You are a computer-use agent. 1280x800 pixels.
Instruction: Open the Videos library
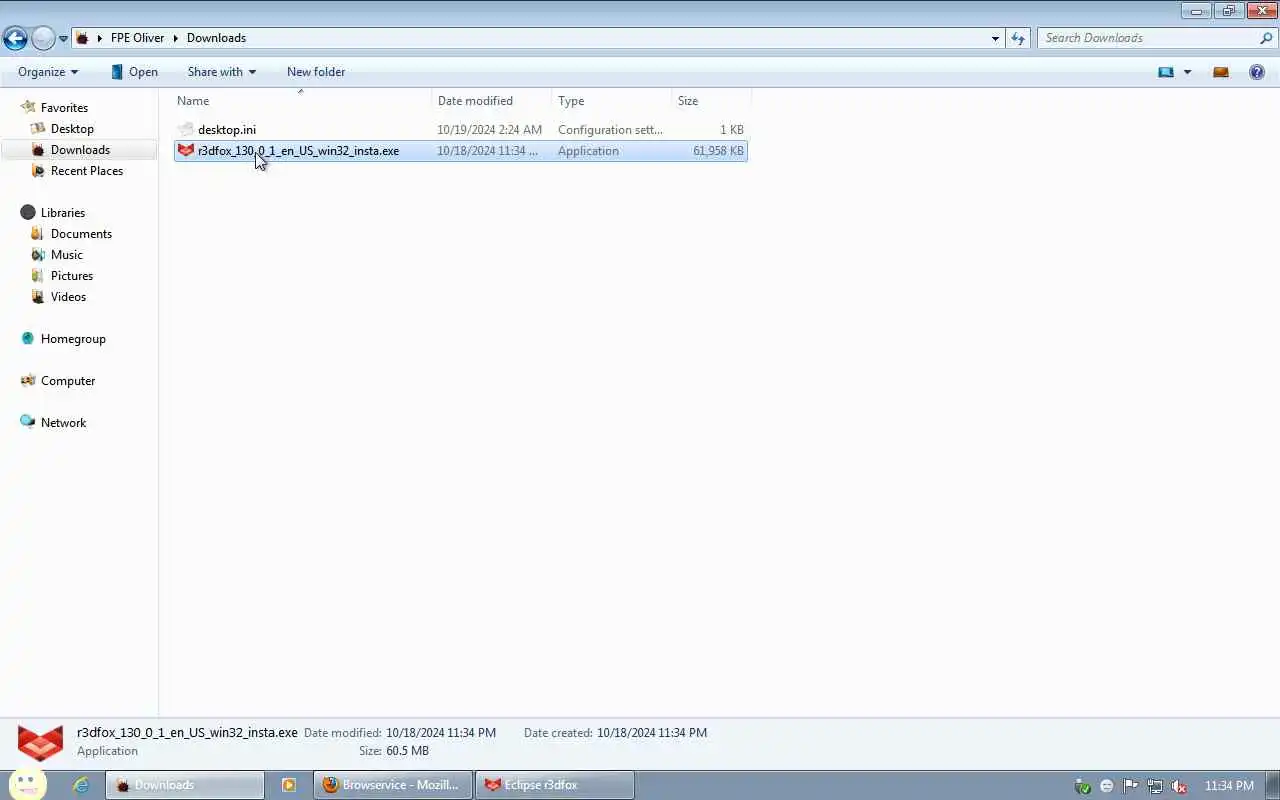click(x=68, y=297)
